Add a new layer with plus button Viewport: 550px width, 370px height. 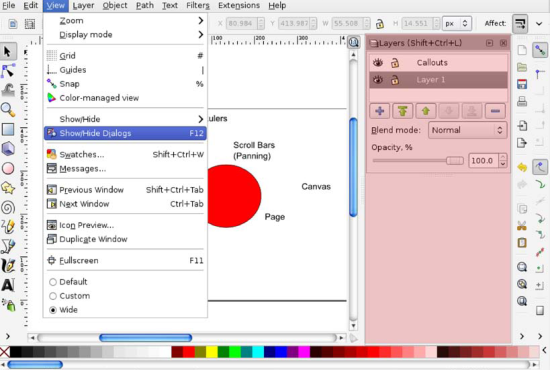[x=380, y=111]
